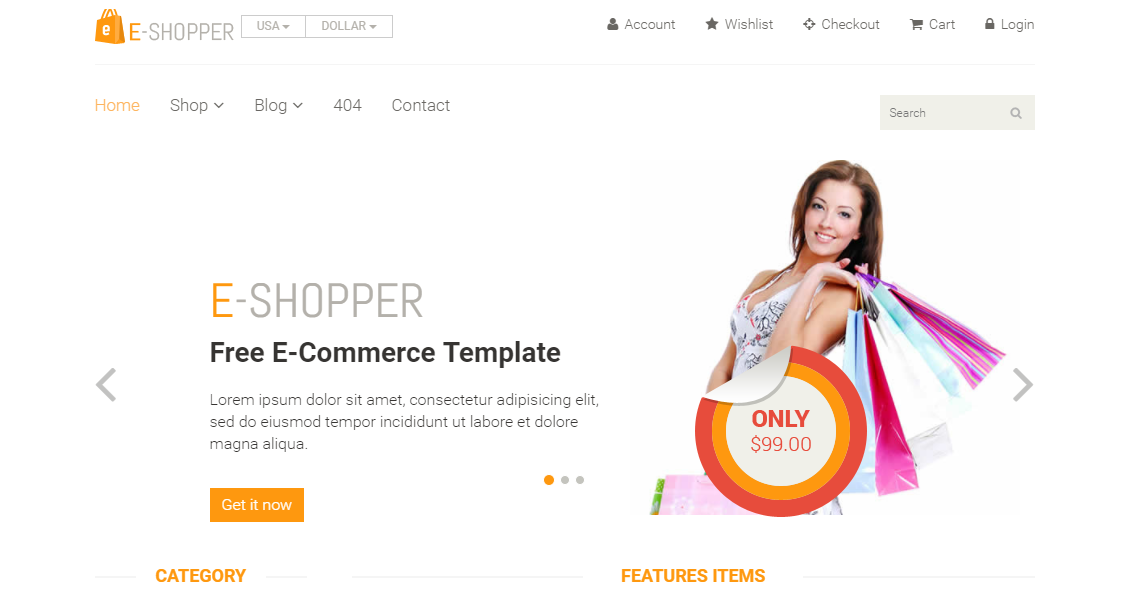Image resolution: width=1126 pixels, height=607 pixels.
Task: Open the 404 menu item
Action: pyautogui.click(x=348, y=106)
